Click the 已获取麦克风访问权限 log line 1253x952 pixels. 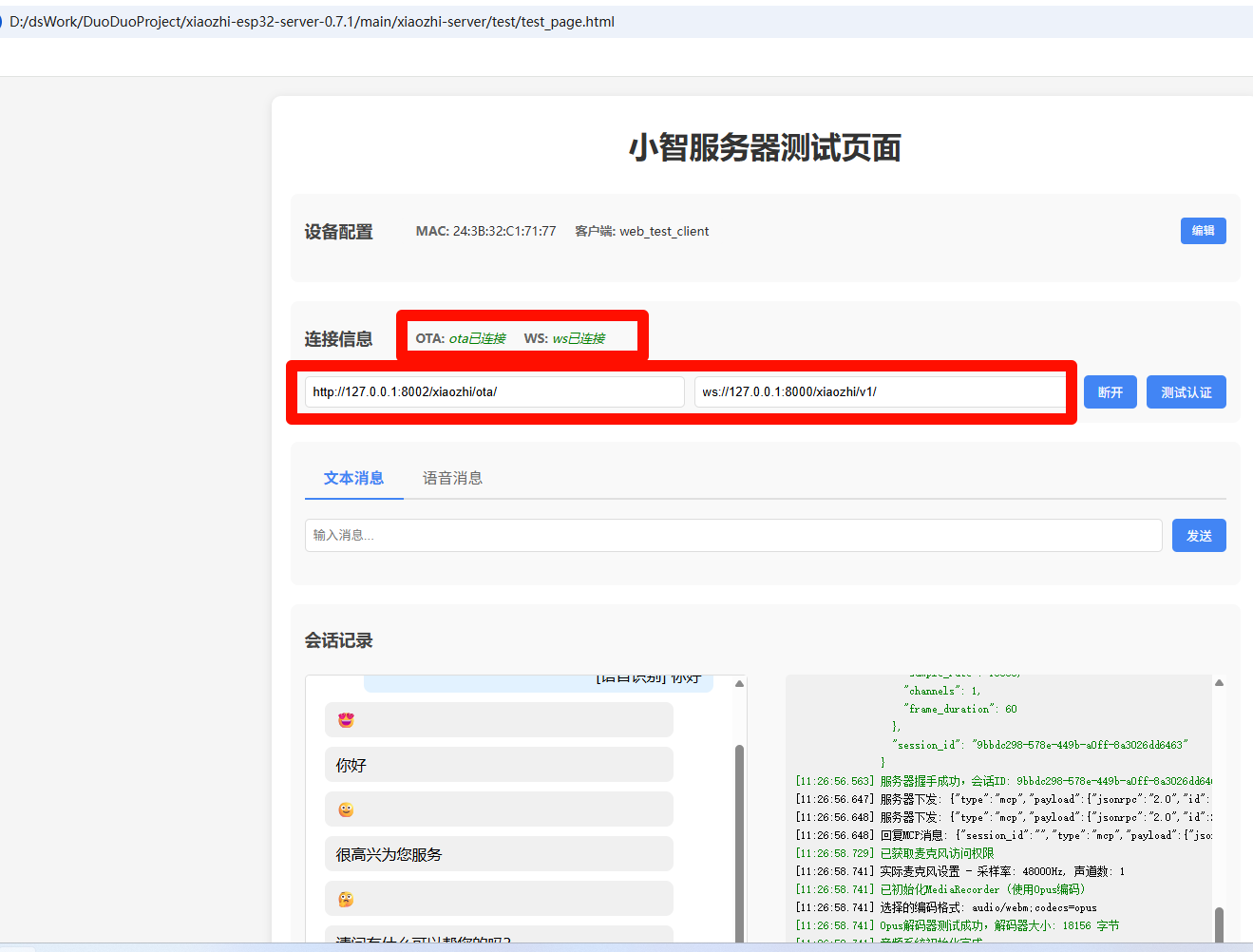(x=895, y=853)
